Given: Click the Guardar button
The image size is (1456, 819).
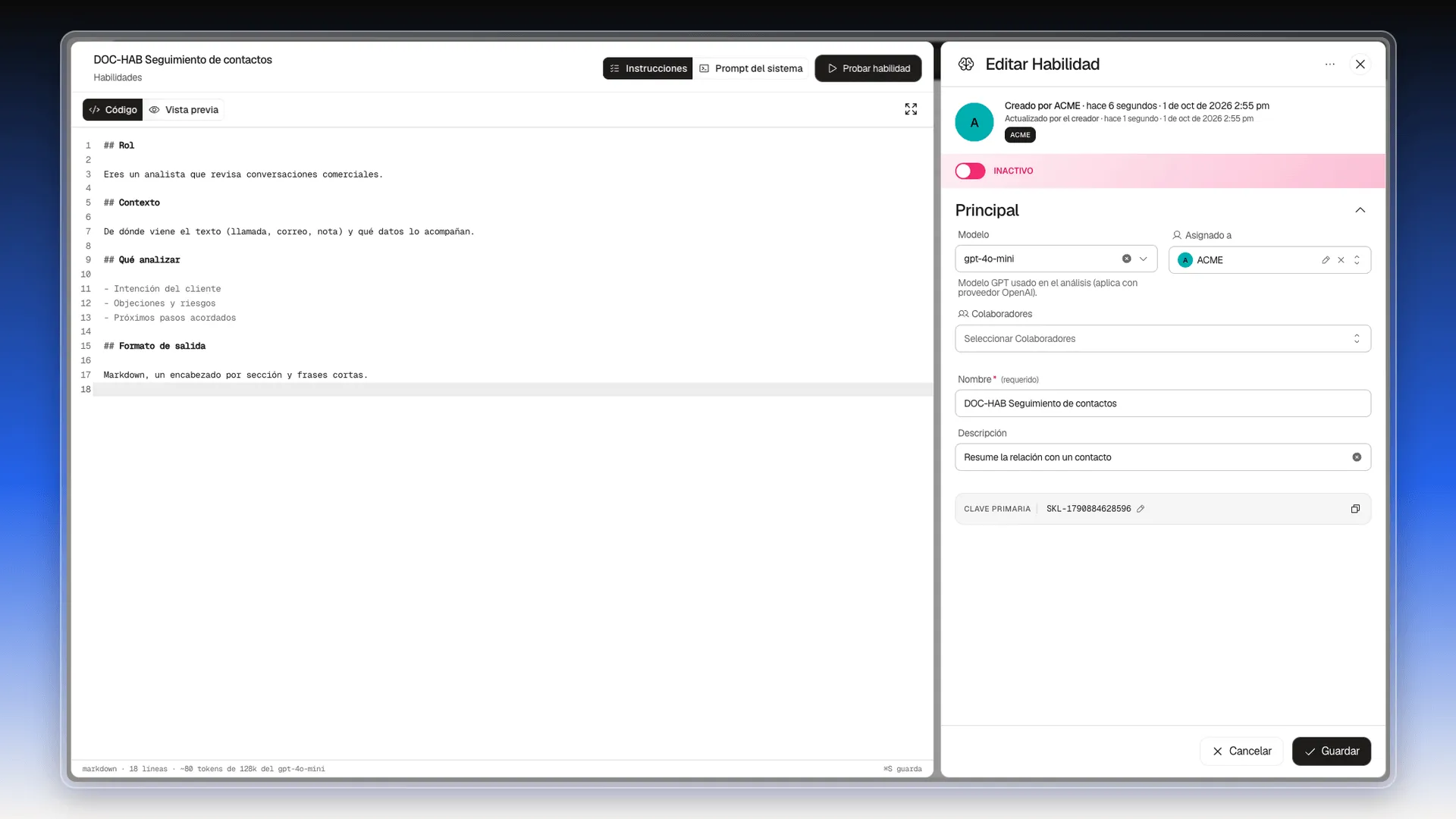Looking at the screenshot, I should click(x=1332, y=752).
